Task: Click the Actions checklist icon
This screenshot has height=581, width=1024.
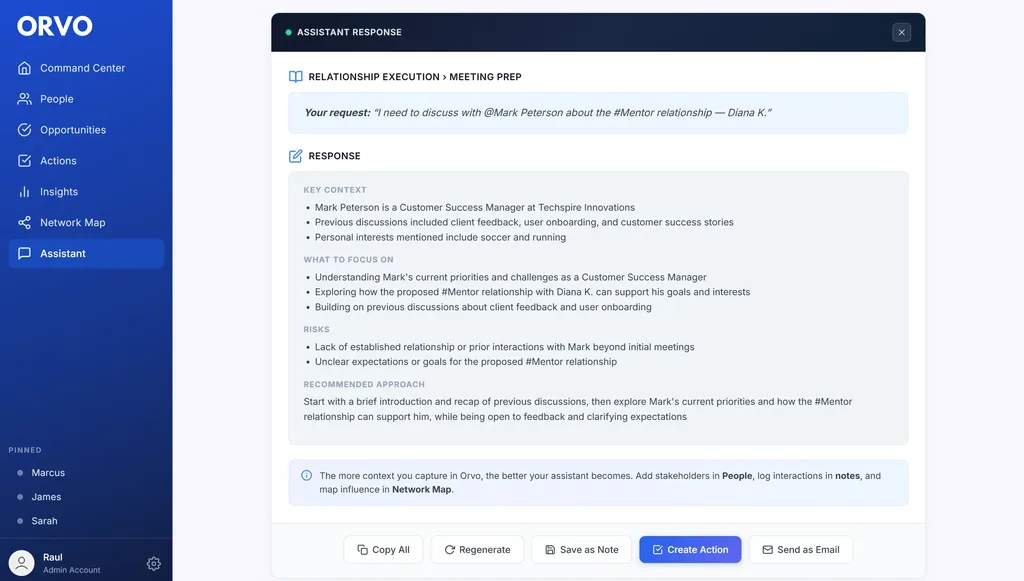Action: click(24, 160)
